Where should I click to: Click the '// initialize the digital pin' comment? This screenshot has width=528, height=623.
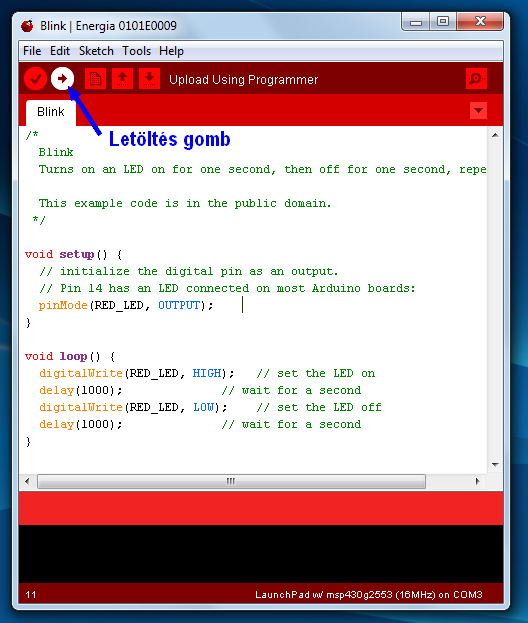(189, 271)
